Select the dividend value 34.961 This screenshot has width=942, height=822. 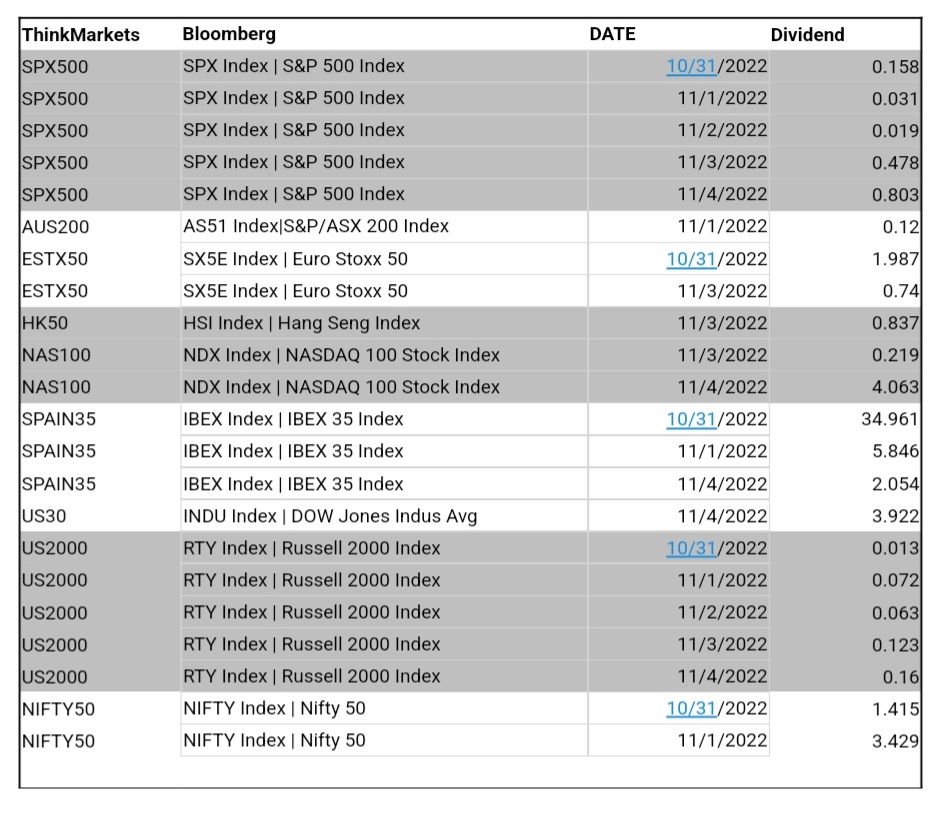tap(890, 419)
